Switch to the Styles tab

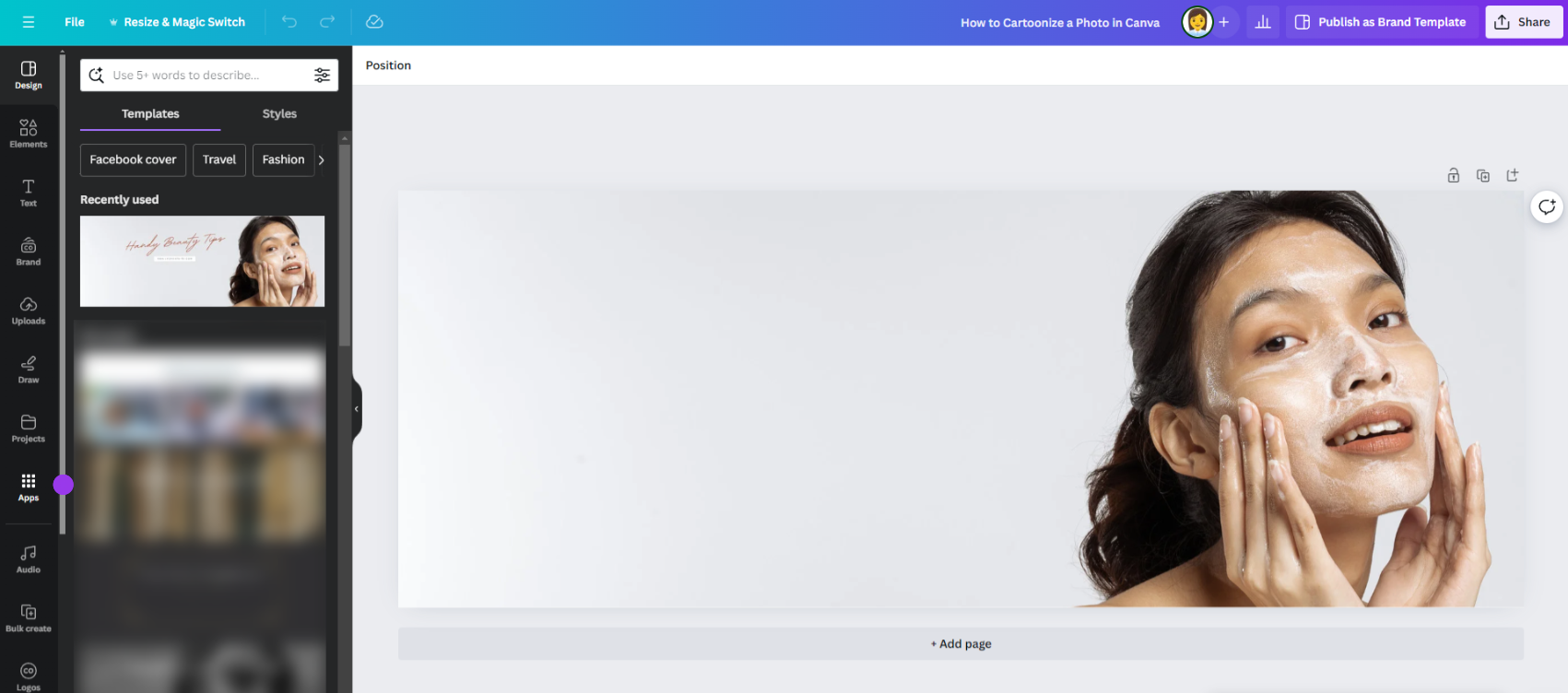point(279,114)
